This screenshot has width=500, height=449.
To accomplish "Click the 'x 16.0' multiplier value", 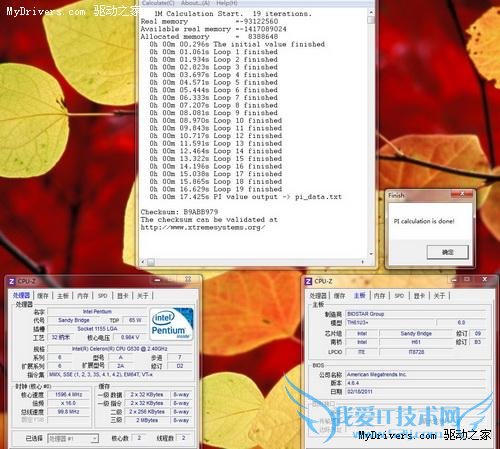I will [x=69, y=403].
